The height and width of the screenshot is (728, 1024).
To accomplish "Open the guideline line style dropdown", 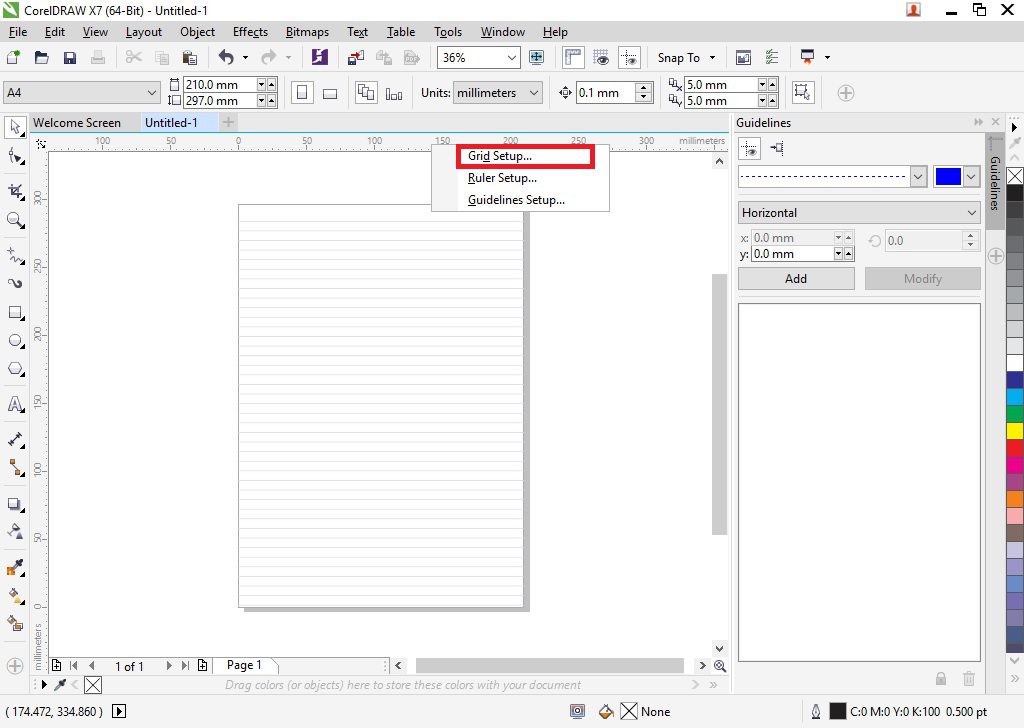I will [918, 176].
